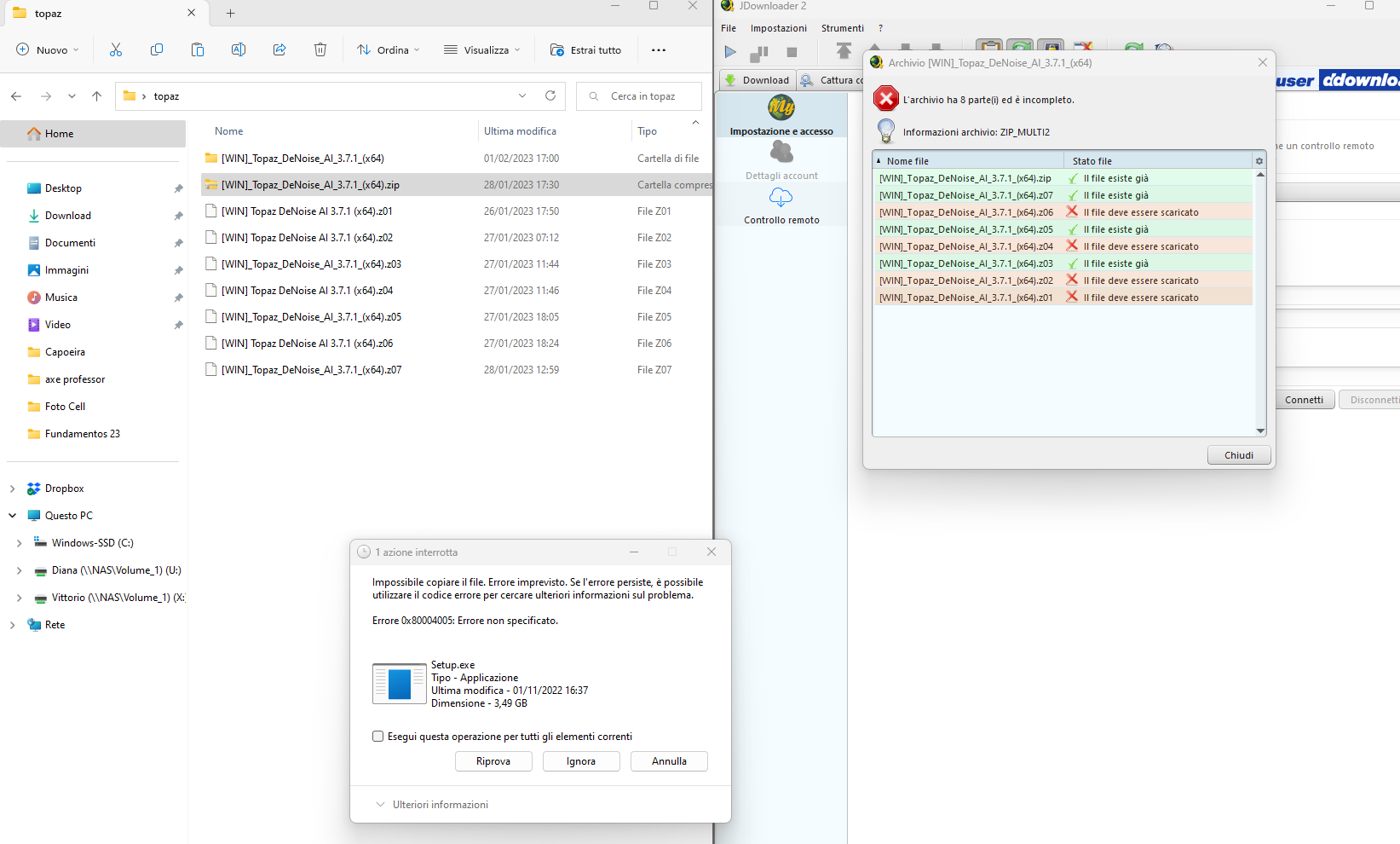Click Estrai tutto in Explorer toolbar
Screen dimensions: 1400x844
[586, 49]
